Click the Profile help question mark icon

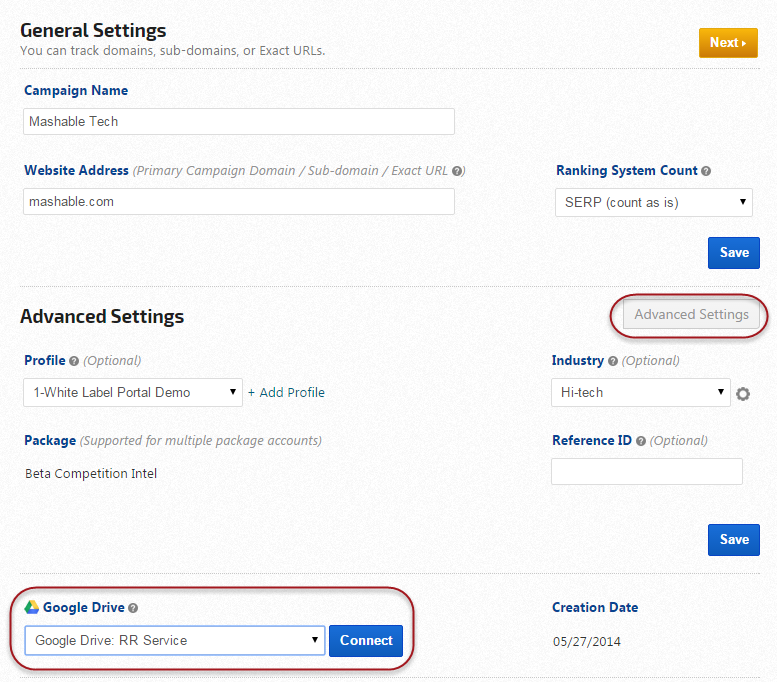74,361
